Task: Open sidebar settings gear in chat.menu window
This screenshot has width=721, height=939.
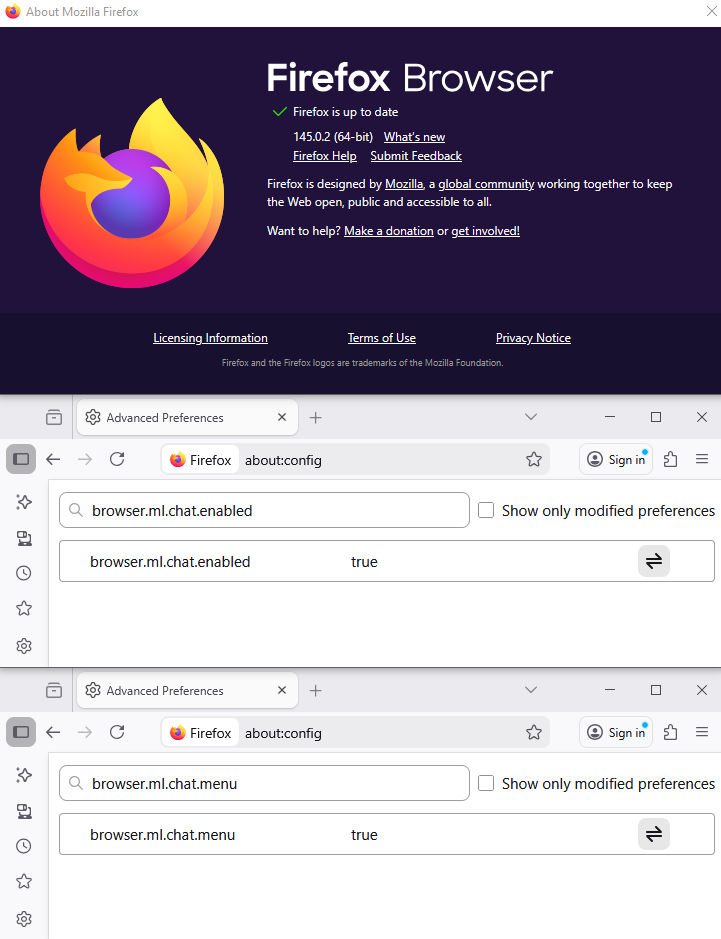Action: tap(24, 919)
